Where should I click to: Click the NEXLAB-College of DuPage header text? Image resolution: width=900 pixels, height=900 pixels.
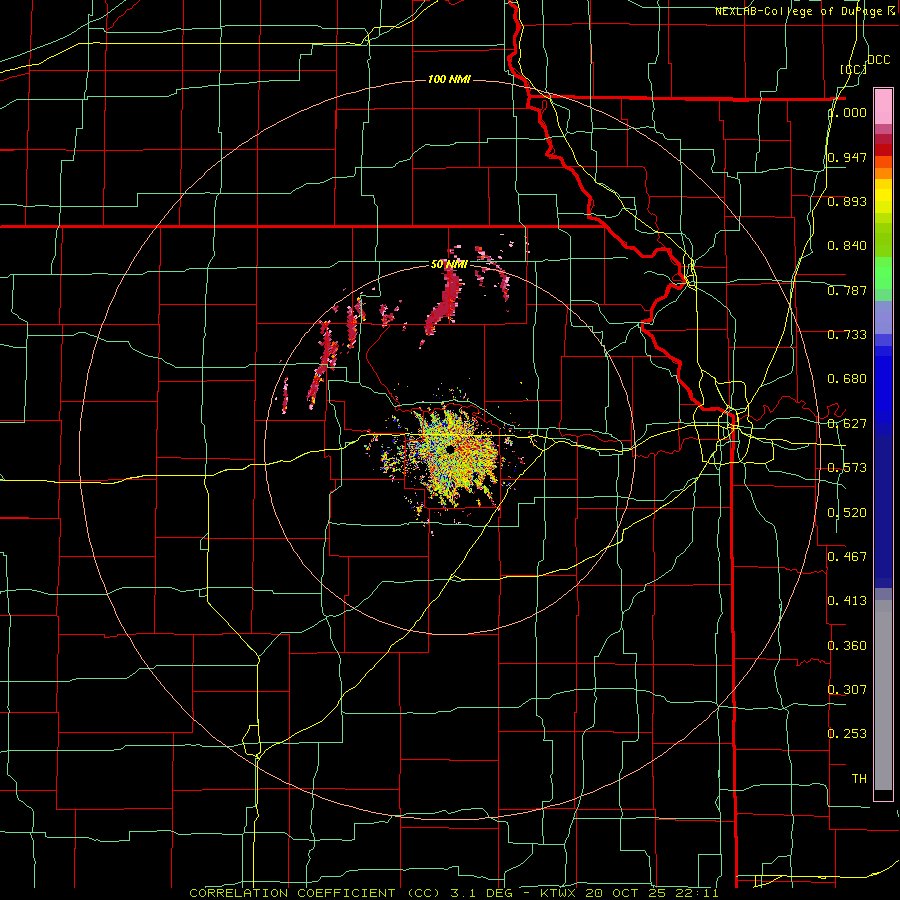(805, 11)
